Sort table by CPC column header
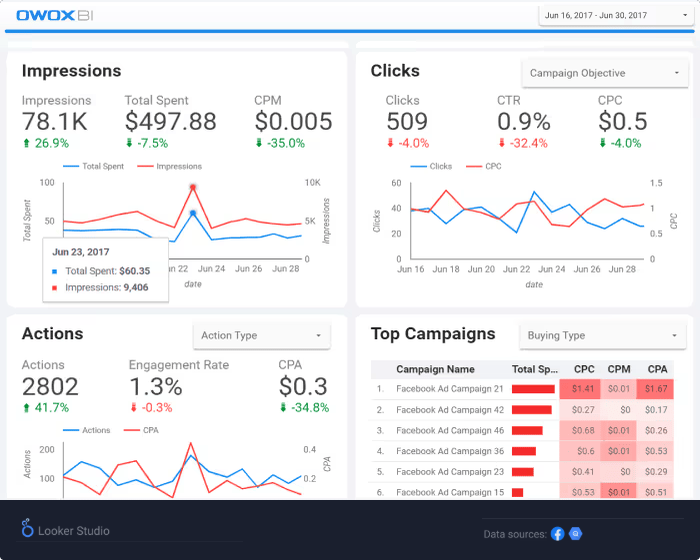The image size is (700, 560). 584,369
